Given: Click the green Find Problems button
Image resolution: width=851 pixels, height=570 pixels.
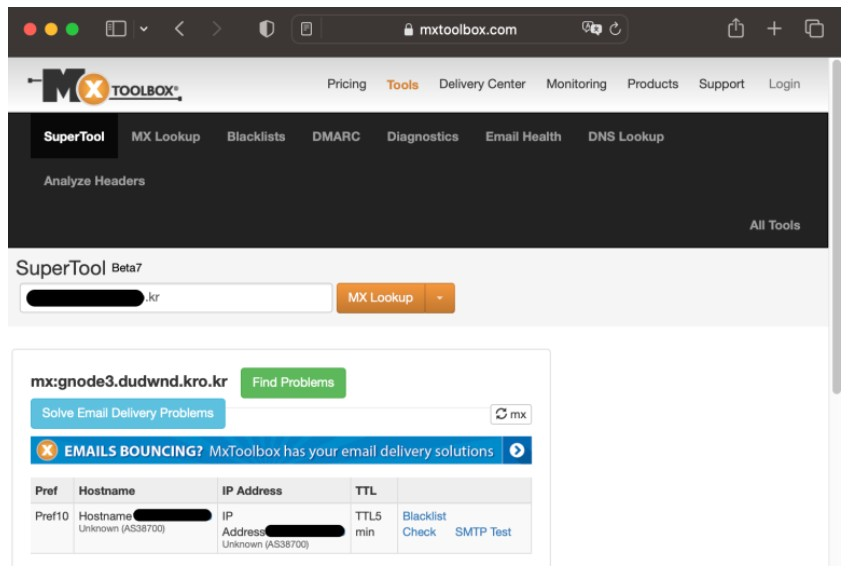Looking at the screenshot, I should coord(293,383).
